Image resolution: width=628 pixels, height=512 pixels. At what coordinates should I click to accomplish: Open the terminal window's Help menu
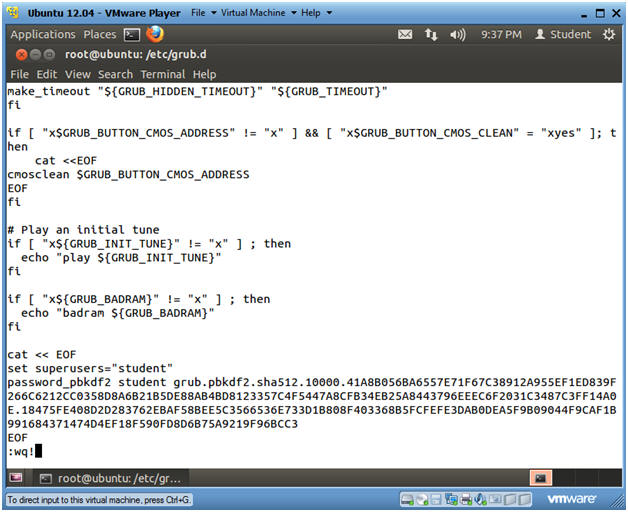click(x=204, y=74)
